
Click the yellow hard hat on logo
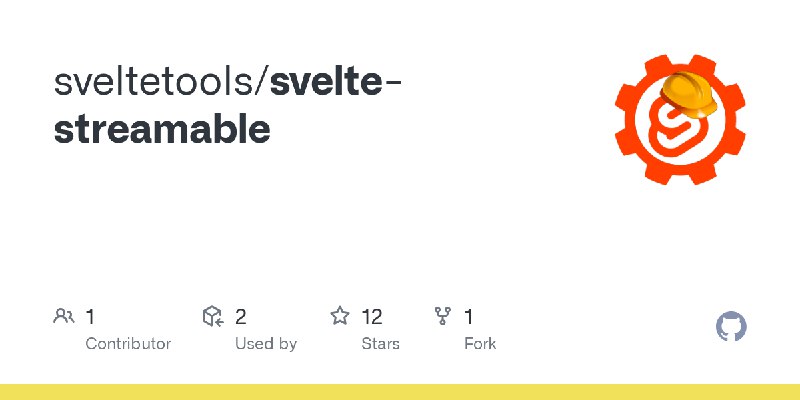pyautogui.click(x=688, y=94)
